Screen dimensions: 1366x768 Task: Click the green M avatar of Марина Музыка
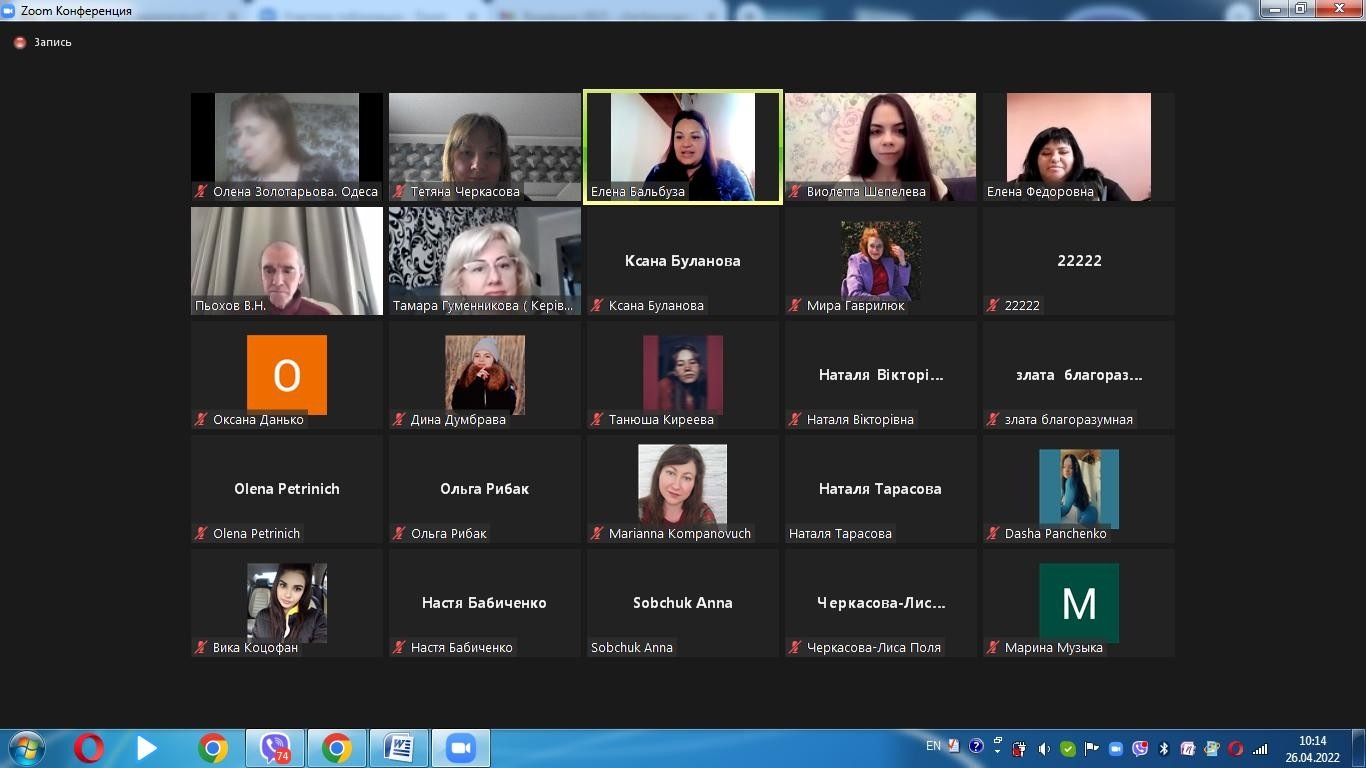1078,603
